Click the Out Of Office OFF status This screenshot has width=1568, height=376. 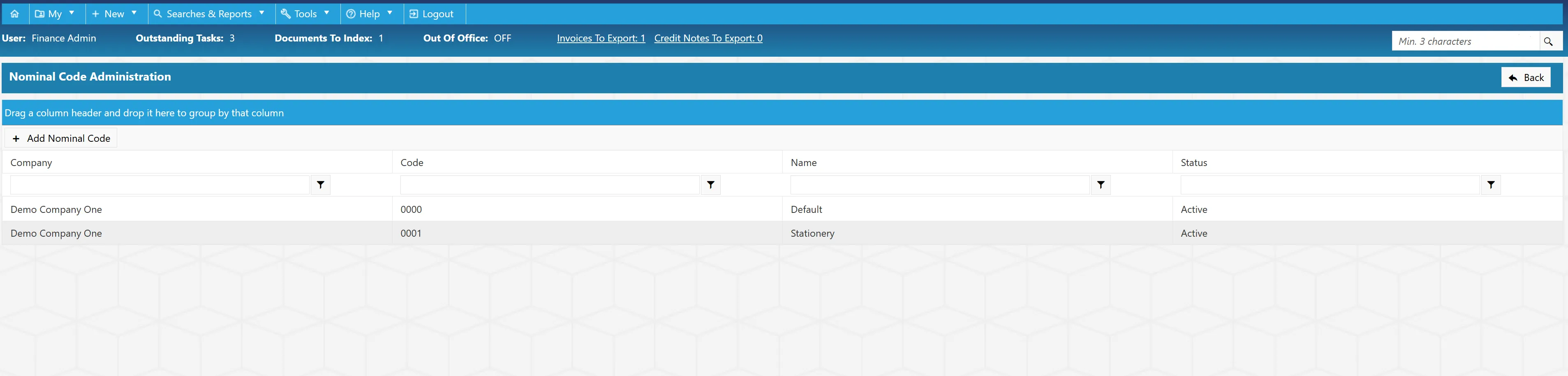pyautogui.click(x=503, y=38)
